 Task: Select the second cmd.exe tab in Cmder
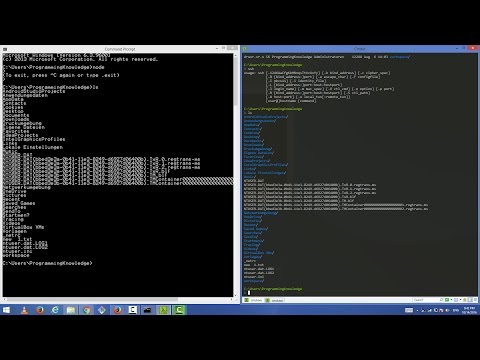pos(274,300)
